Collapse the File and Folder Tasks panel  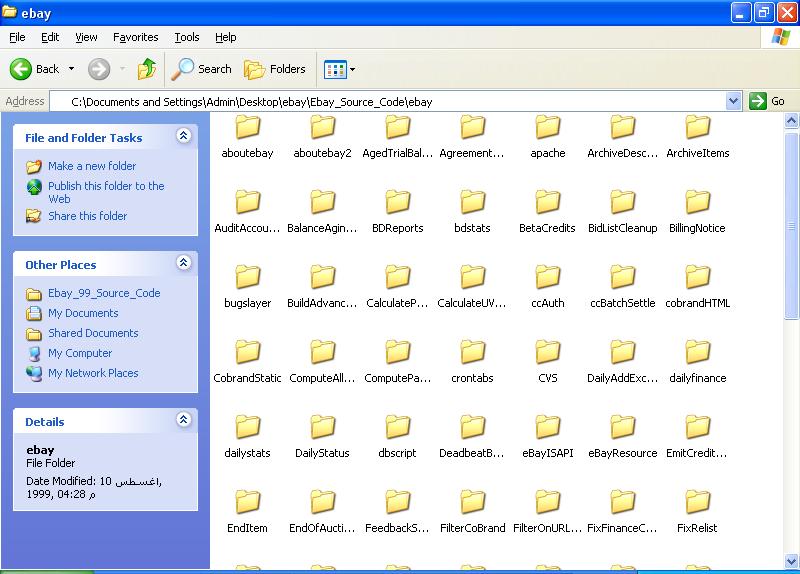point(183,136)
